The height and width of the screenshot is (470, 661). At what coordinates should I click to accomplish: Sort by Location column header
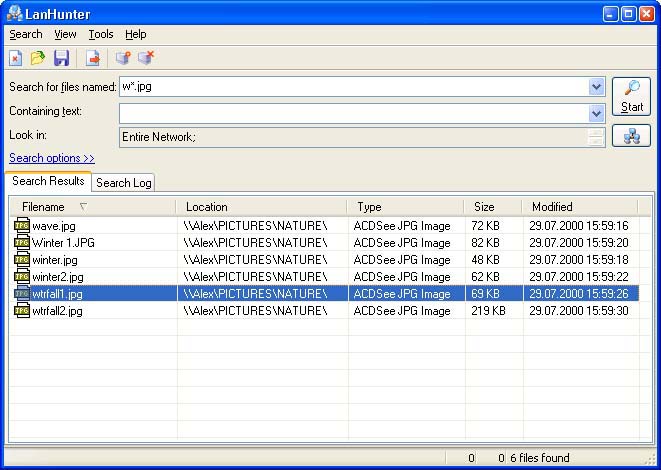pos(262,207)
